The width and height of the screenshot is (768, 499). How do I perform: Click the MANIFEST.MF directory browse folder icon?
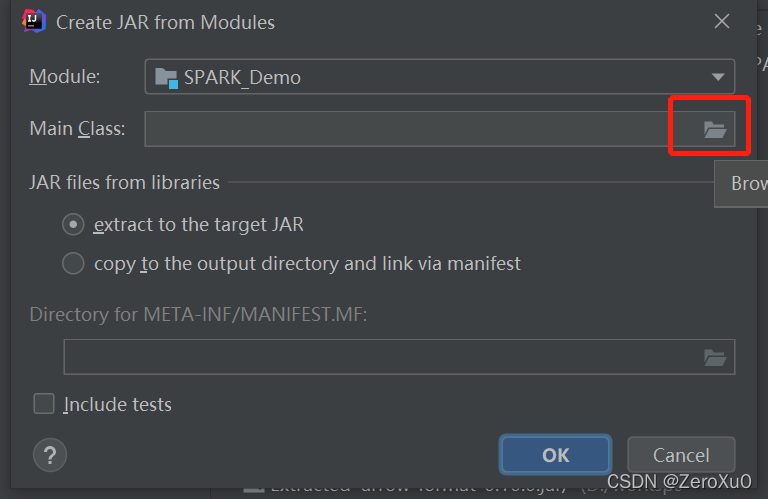pos(715,357)
